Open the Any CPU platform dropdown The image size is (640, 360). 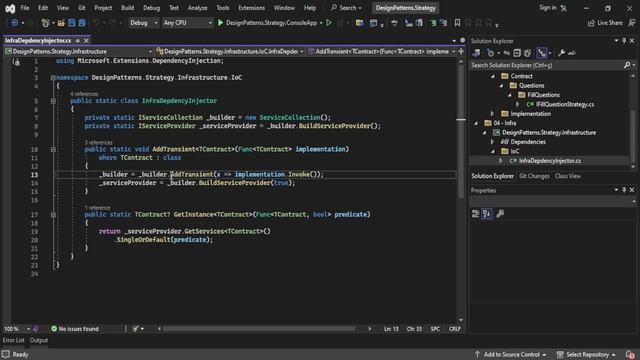[187, 23]
